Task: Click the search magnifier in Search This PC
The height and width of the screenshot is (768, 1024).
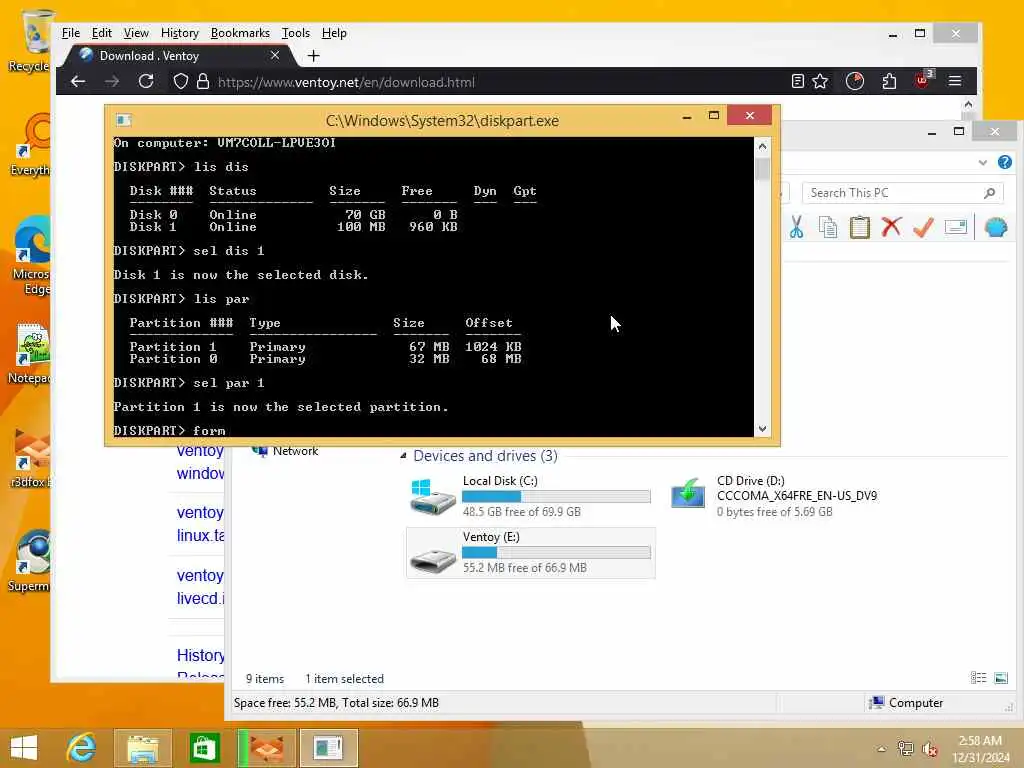Action: pos(989,193)
